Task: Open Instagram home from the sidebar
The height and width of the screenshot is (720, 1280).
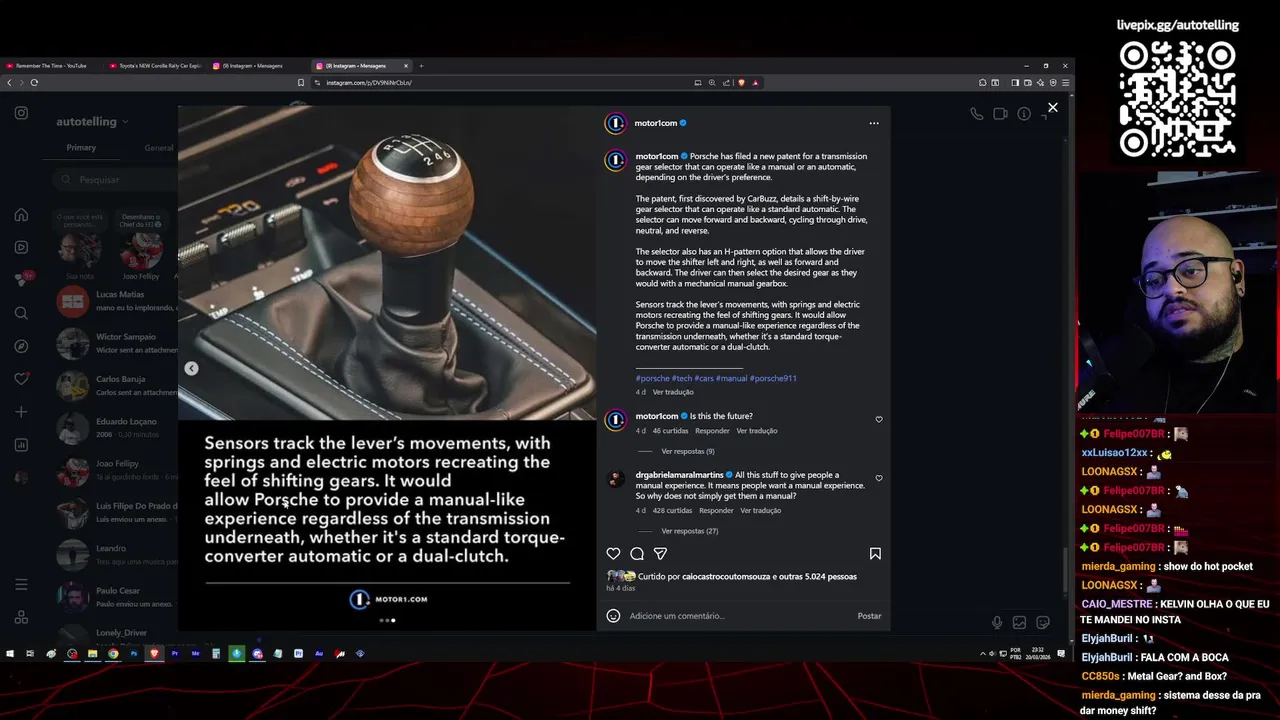Action: tap(21, 215)
